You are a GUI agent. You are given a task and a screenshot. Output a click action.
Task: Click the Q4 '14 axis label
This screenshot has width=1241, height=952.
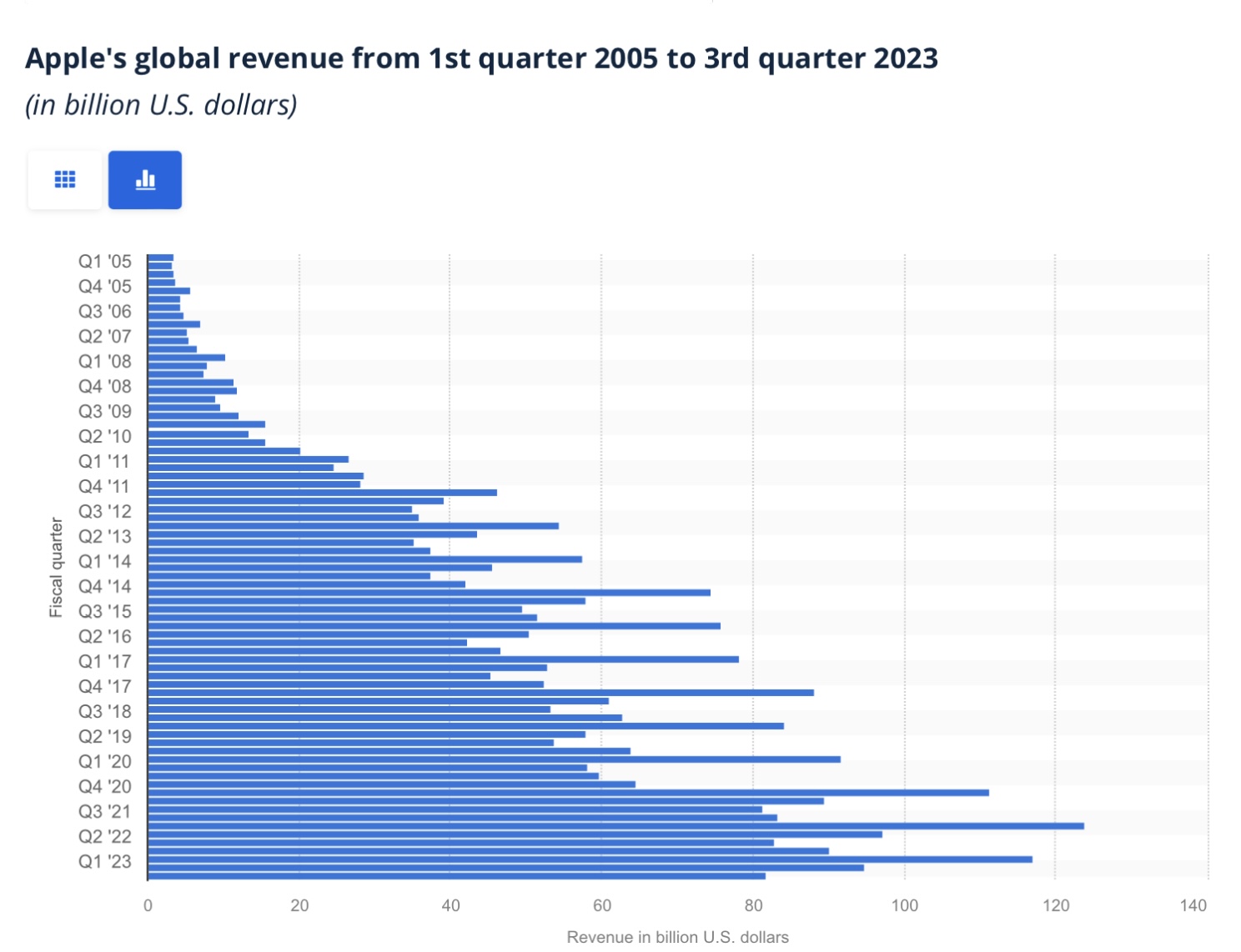105,586
